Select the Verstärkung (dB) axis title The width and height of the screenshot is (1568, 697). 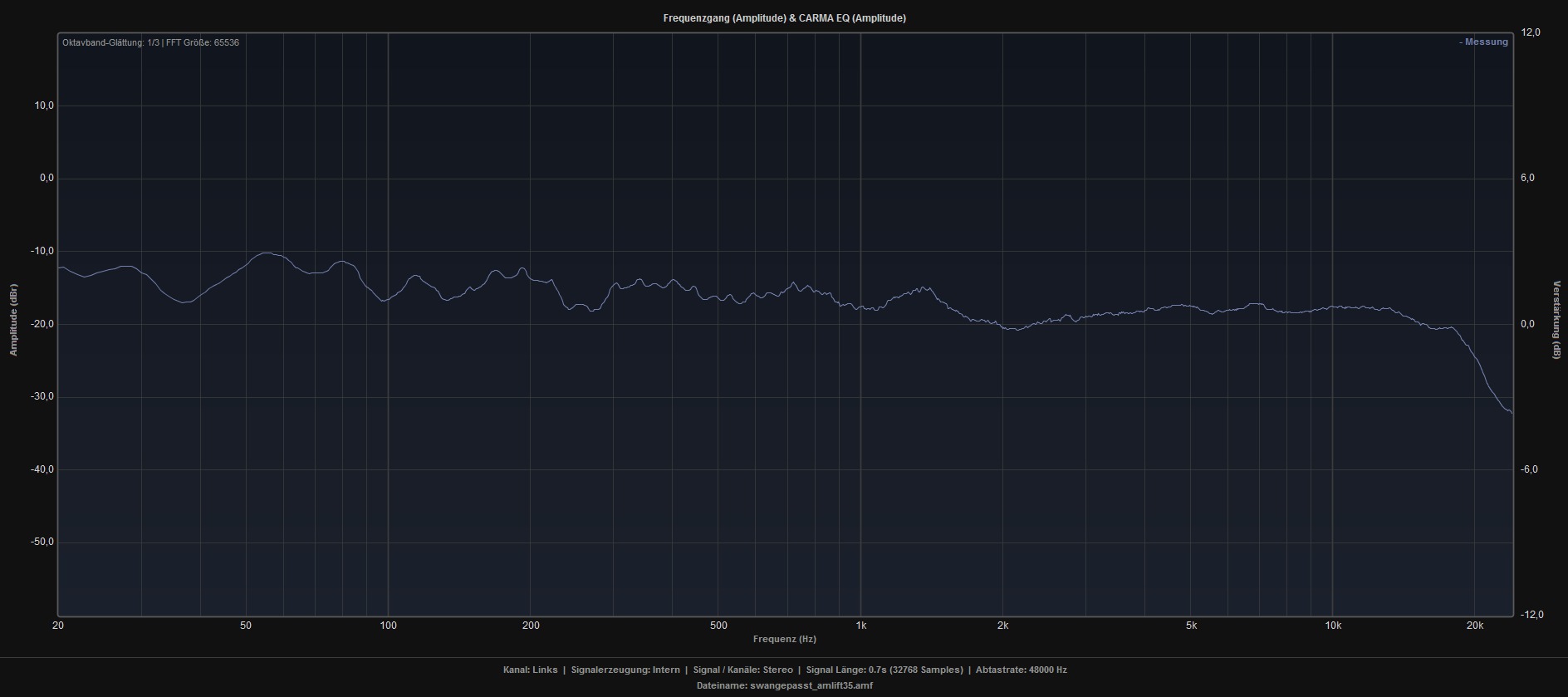click(1556, 320)
